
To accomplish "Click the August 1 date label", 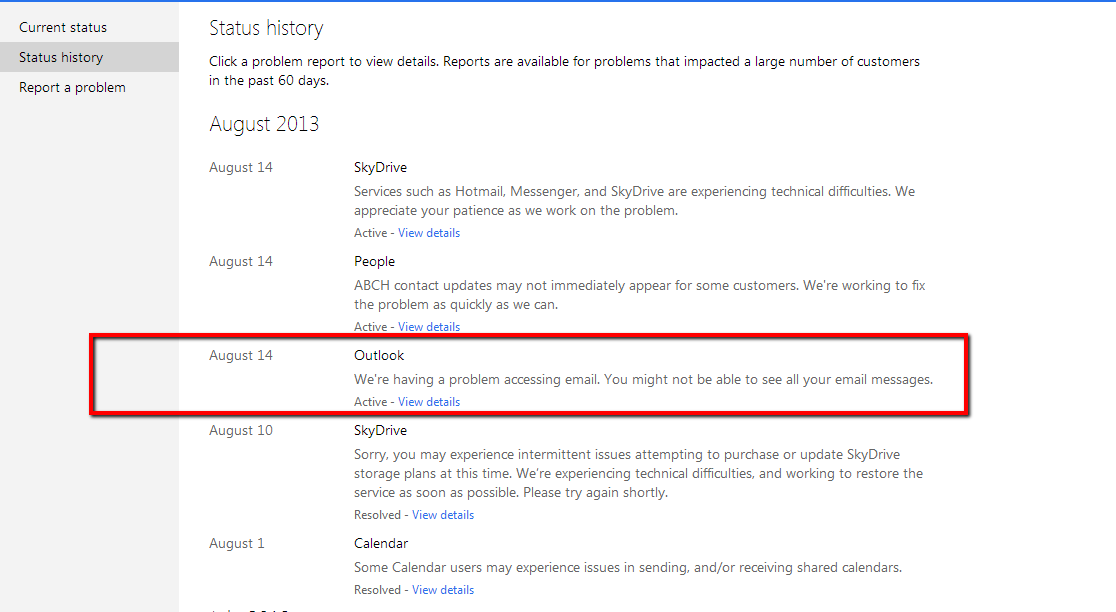I will (236, 543).
